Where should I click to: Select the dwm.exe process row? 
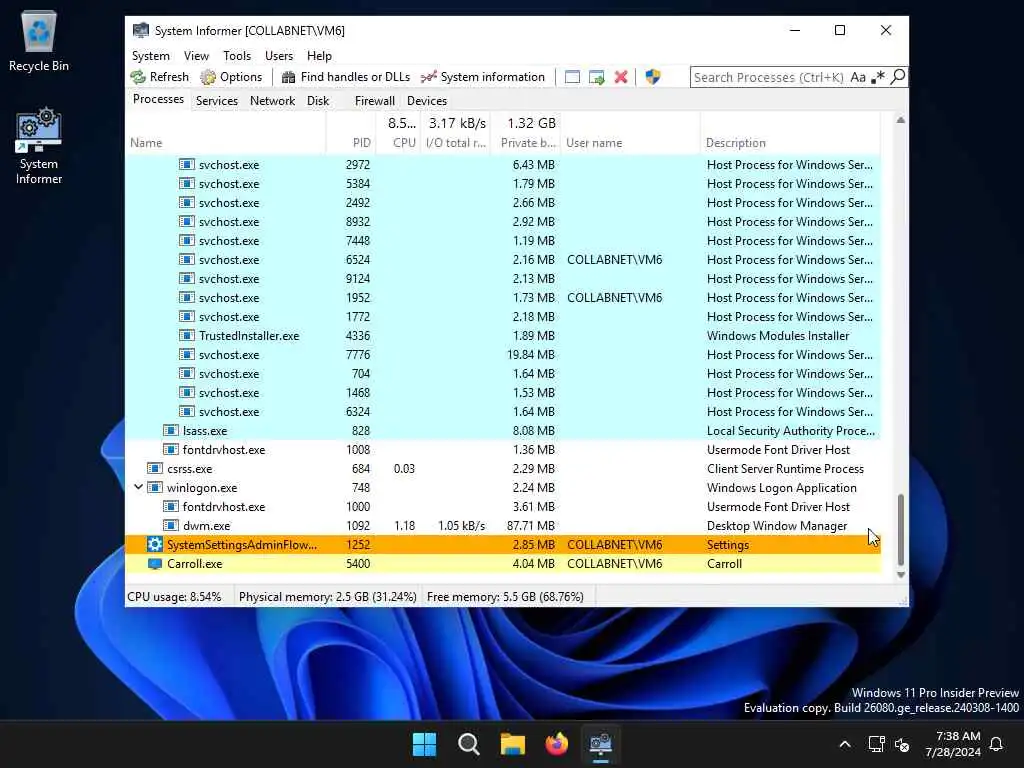click(x=503, y=526)
